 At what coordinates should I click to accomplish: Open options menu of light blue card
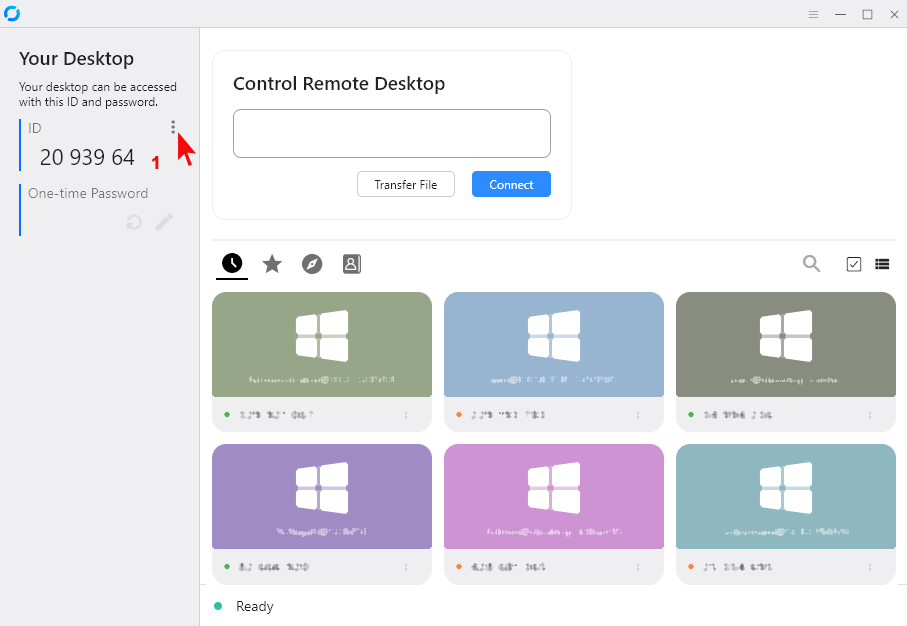coord(638,415)
